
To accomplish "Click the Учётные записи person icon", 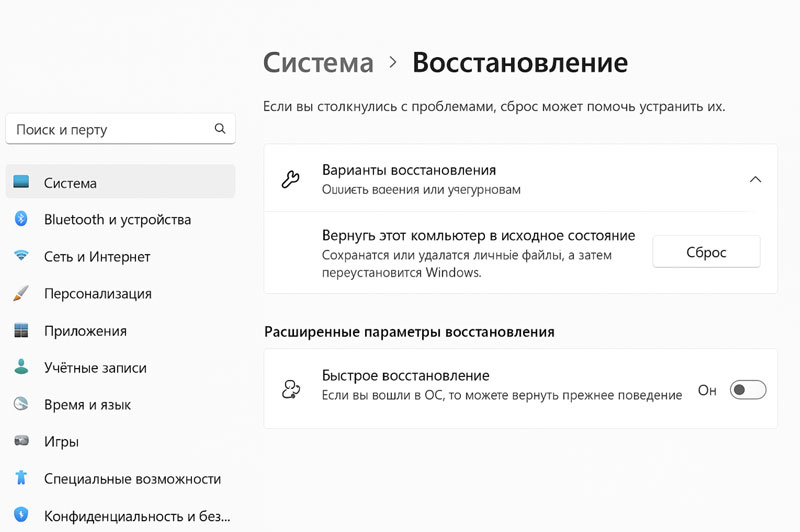I will (x=21, y=367).
